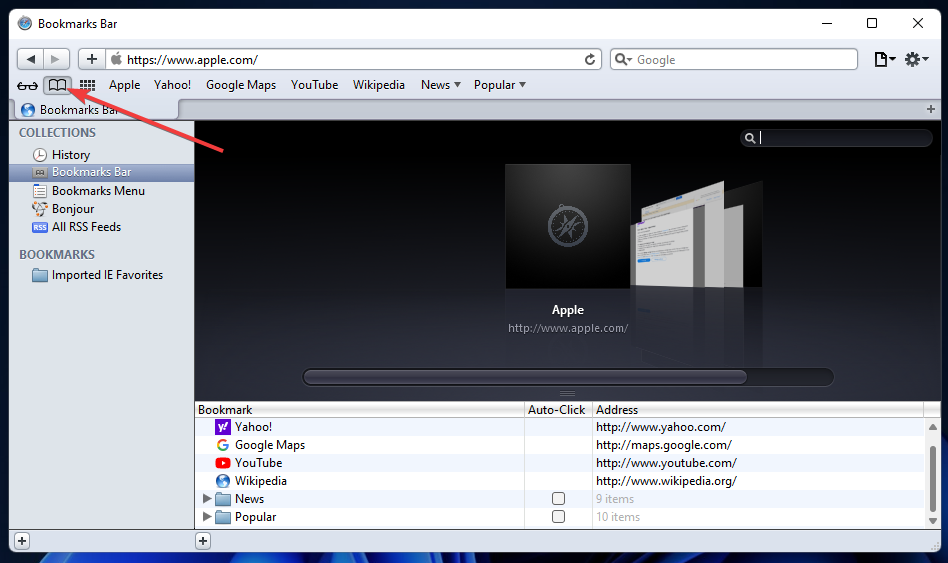Click the Apple cover flow thumbnail
This screenshot has width=948, height=563.
point(568,226)
